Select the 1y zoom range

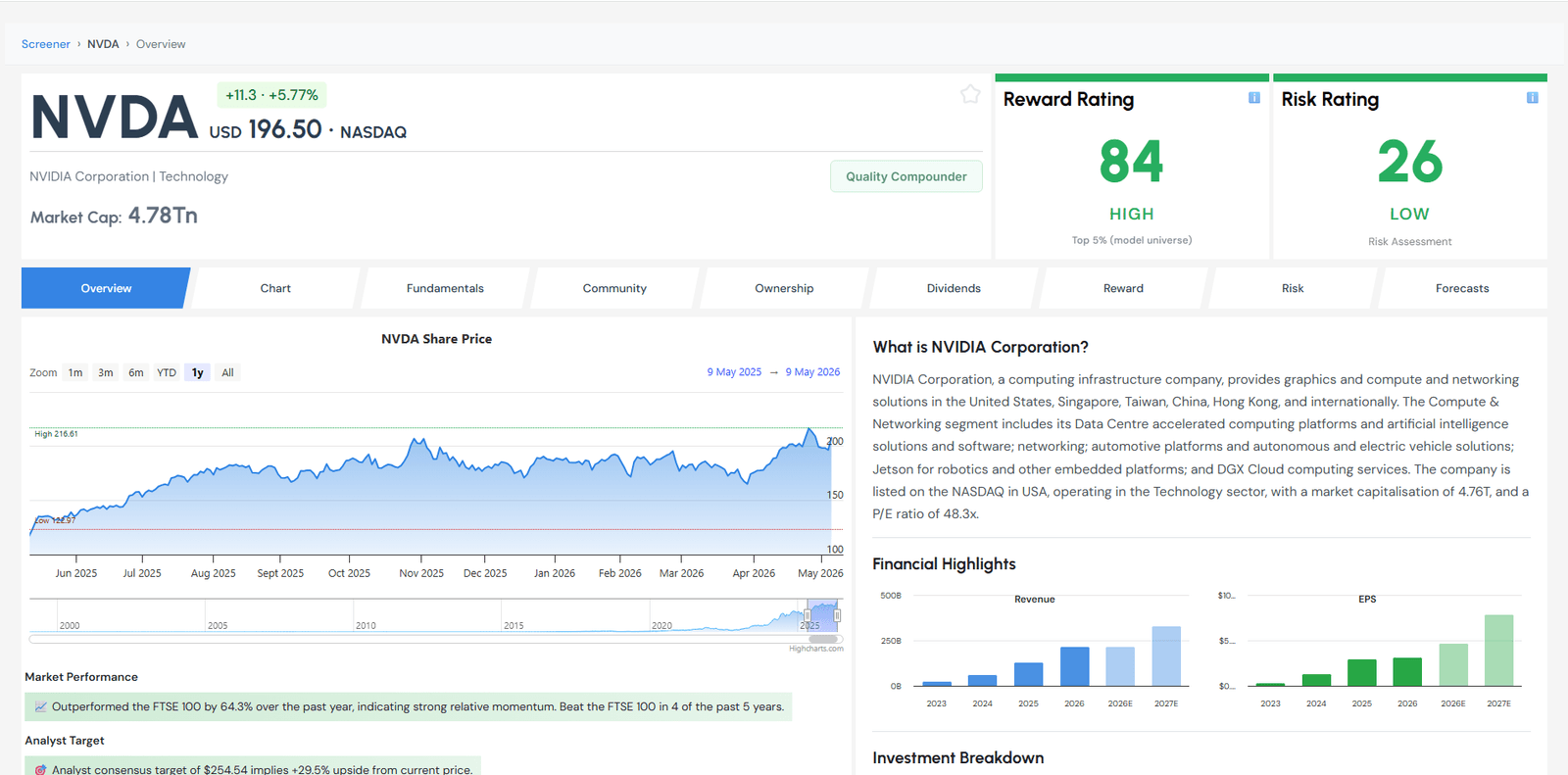(x=198, y=372)
